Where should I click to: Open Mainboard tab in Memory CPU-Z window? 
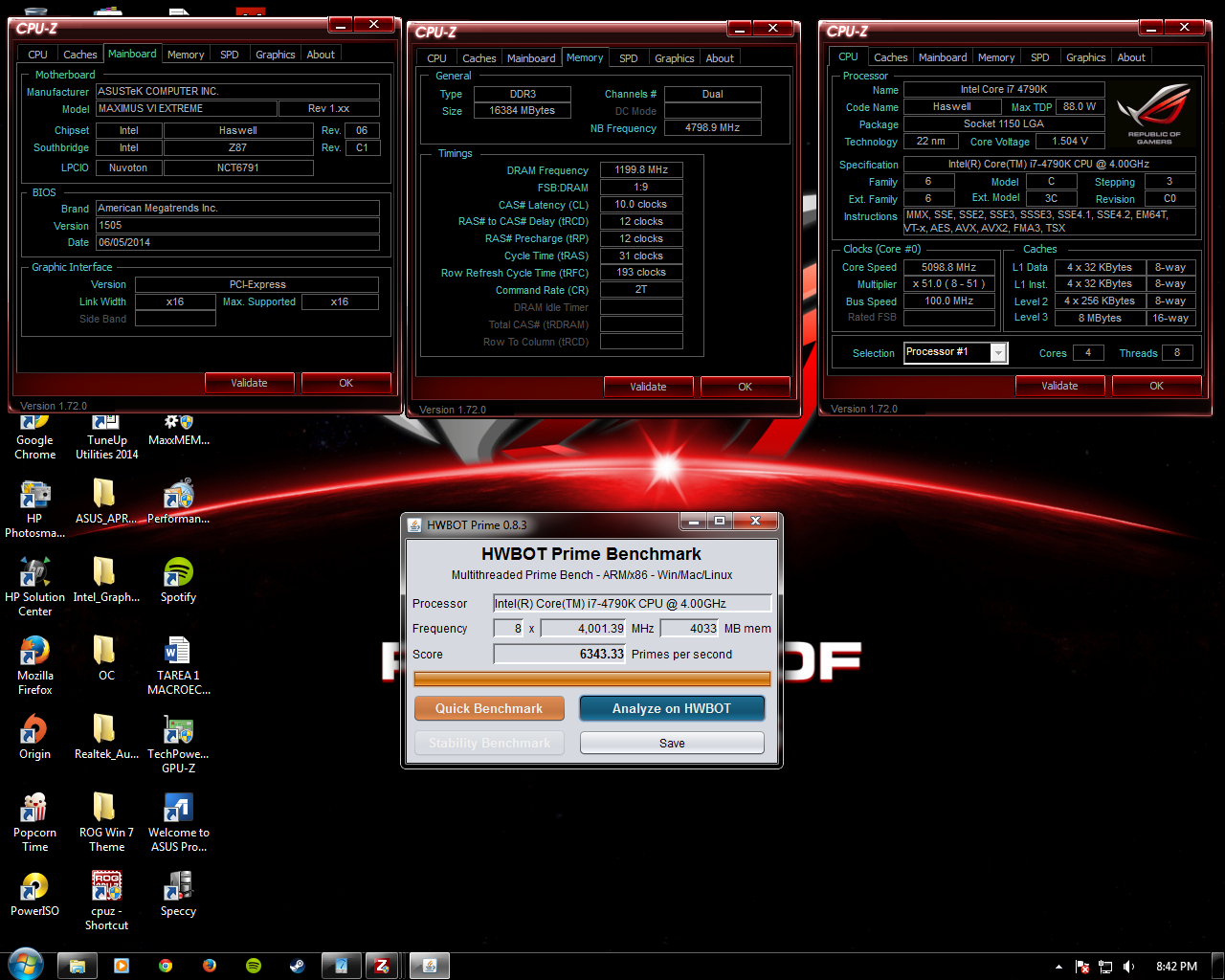tap(531, 58)
